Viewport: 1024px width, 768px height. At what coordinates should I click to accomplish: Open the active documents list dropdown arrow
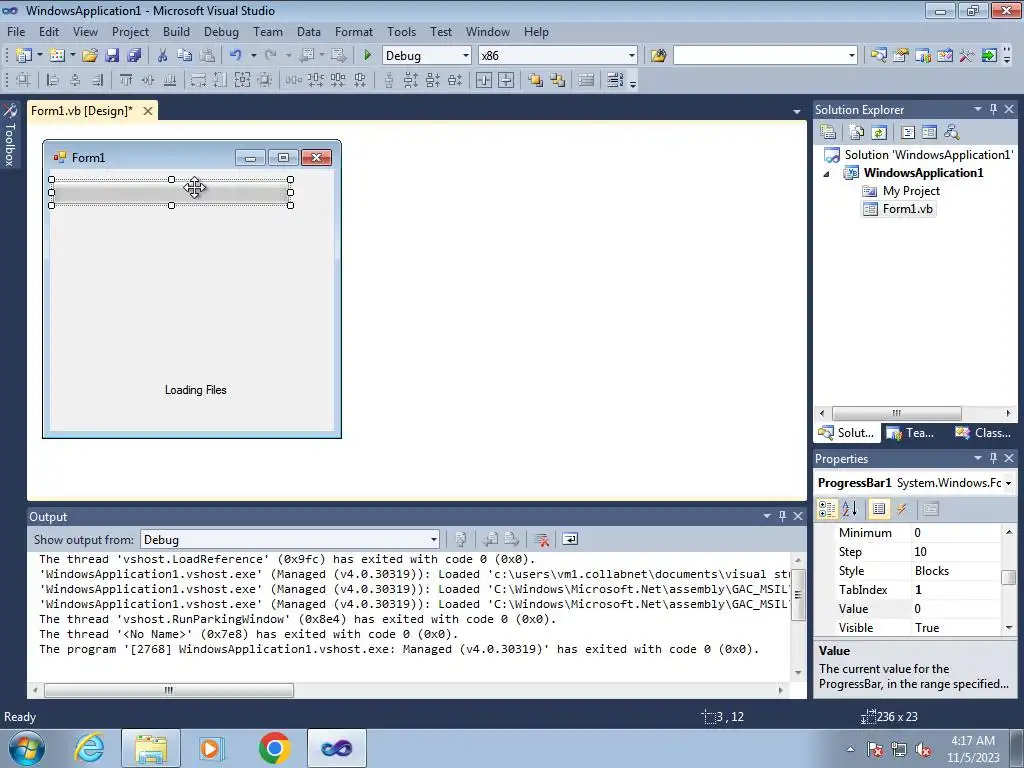tap(797, 112)
